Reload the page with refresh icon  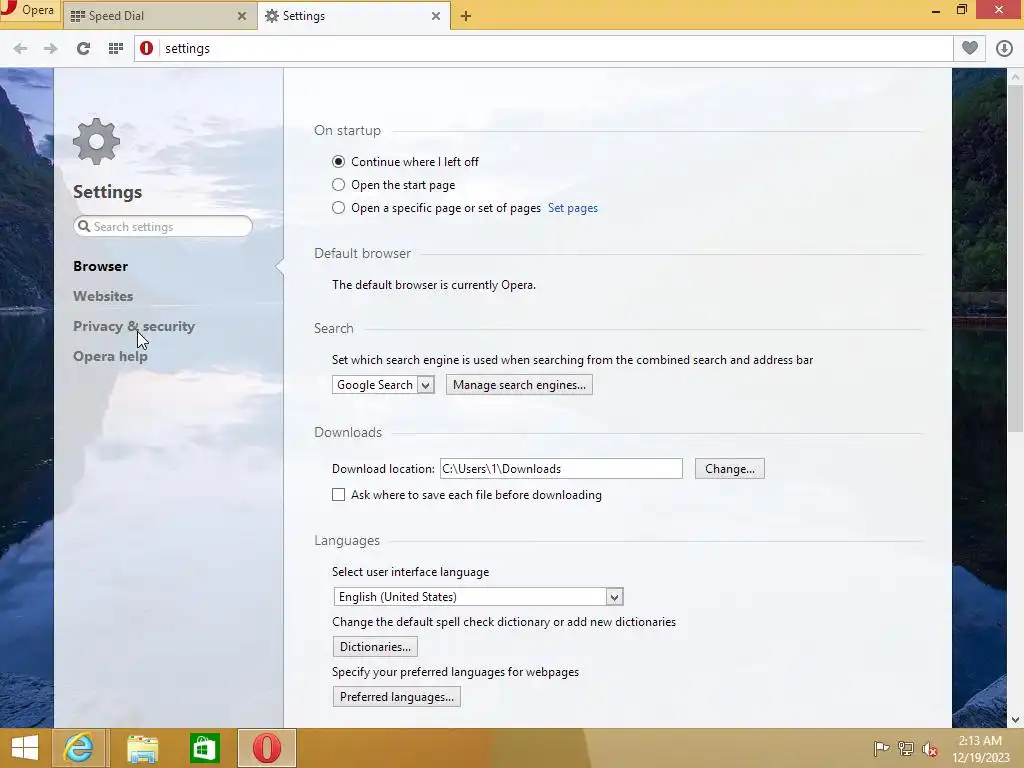83,48
